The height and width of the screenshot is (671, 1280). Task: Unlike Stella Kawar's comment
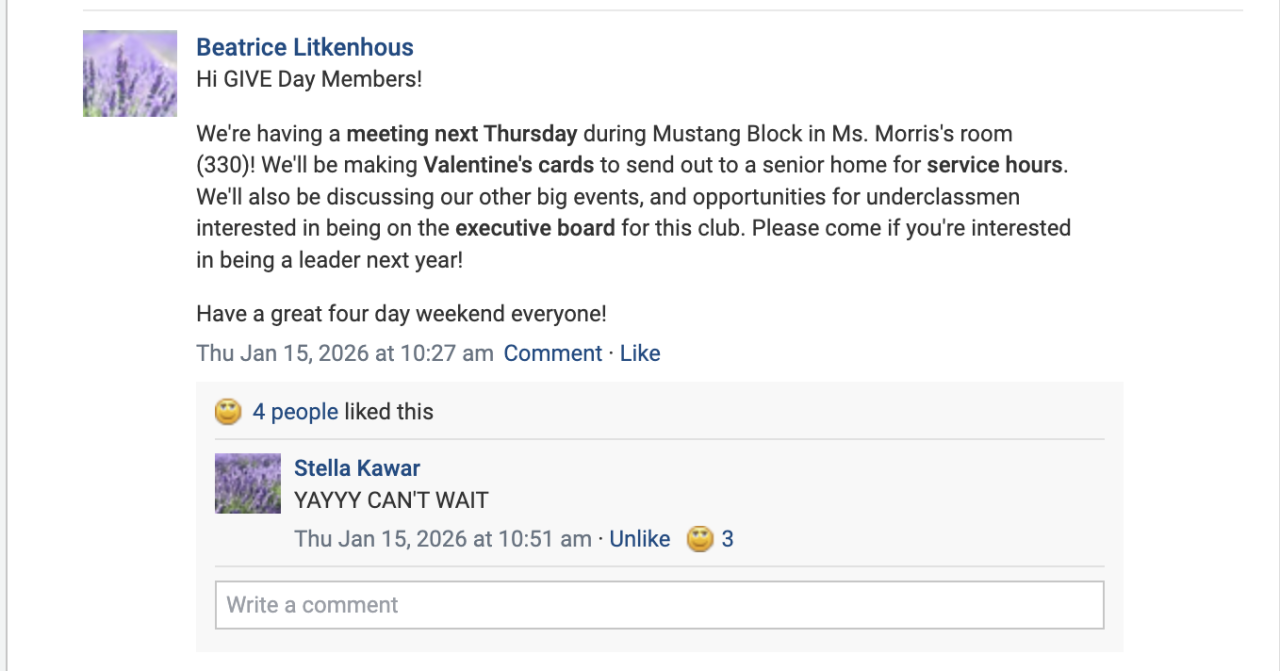(x=640, y=539)
